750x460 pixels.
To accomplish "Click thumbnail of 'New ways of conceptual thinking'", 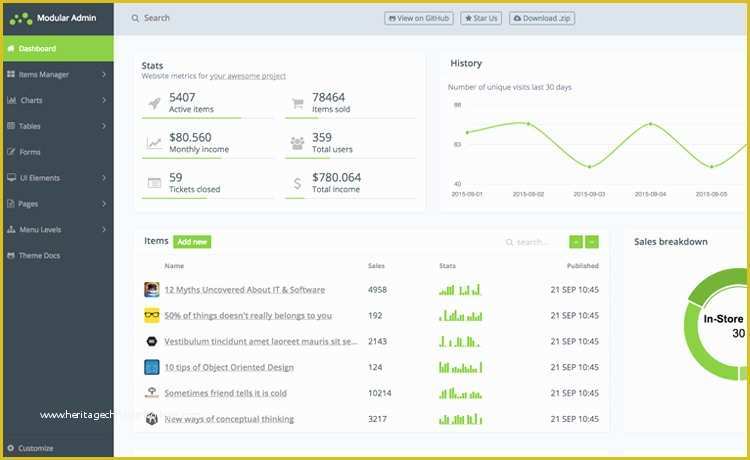I will (x=152, y=419).
